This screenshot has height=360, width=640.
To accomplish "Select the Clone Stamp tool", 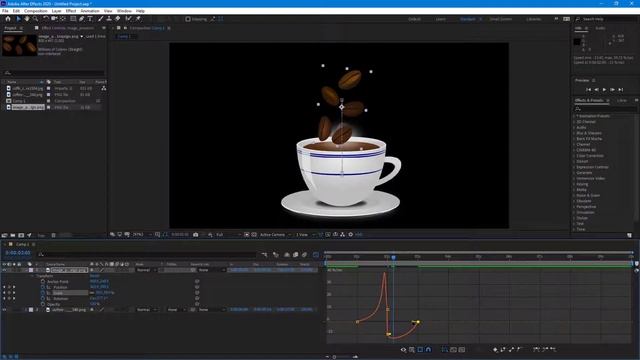I will click(109, 19).
